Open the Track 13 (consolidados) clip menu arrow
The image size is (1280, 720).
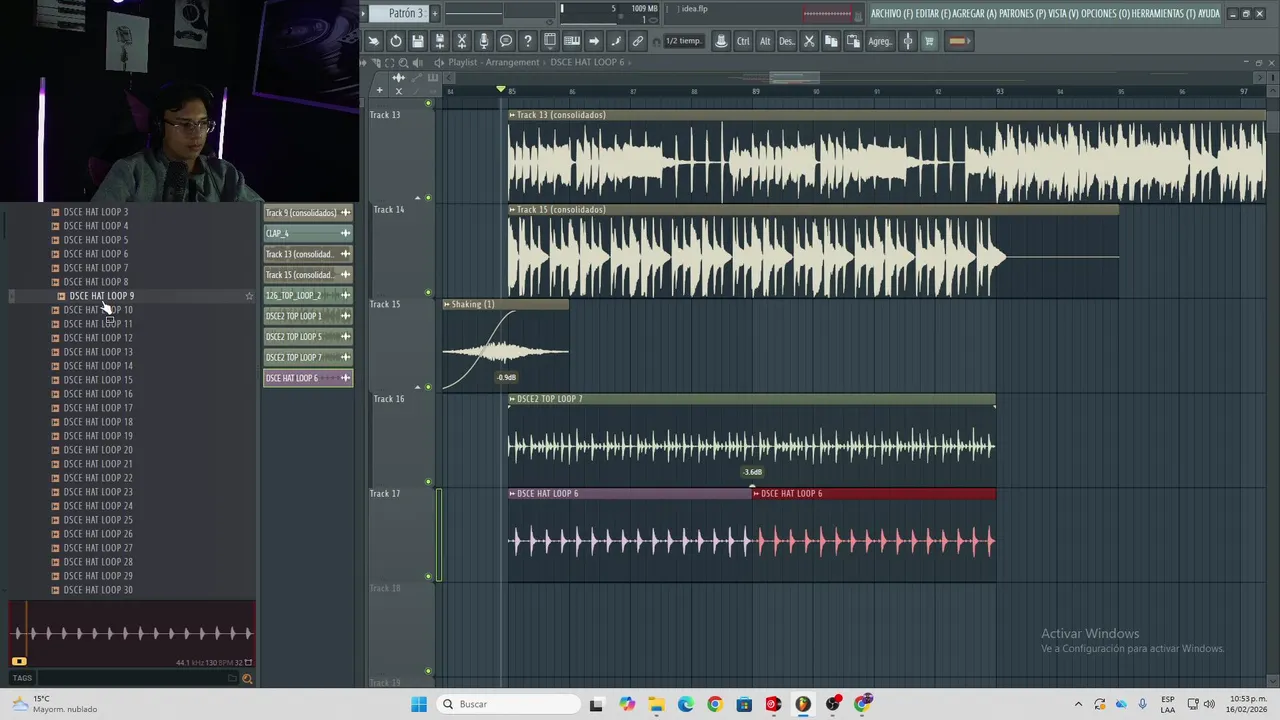pyautogui.click(x=512, y=115)
